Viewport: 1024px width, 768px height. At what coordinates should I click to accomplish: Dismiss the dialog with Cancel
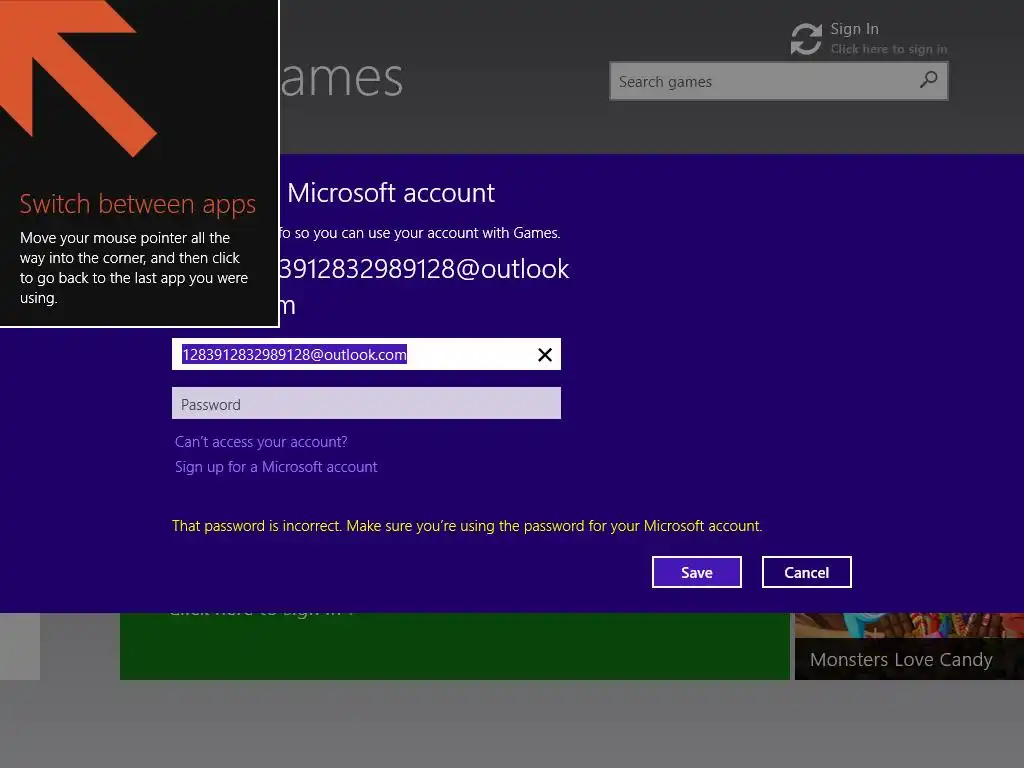coord(807,572)
